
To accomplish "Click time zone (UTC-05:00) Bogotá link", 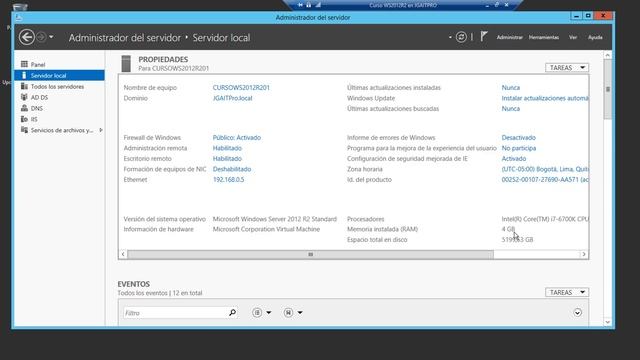I will pos(545,169).
